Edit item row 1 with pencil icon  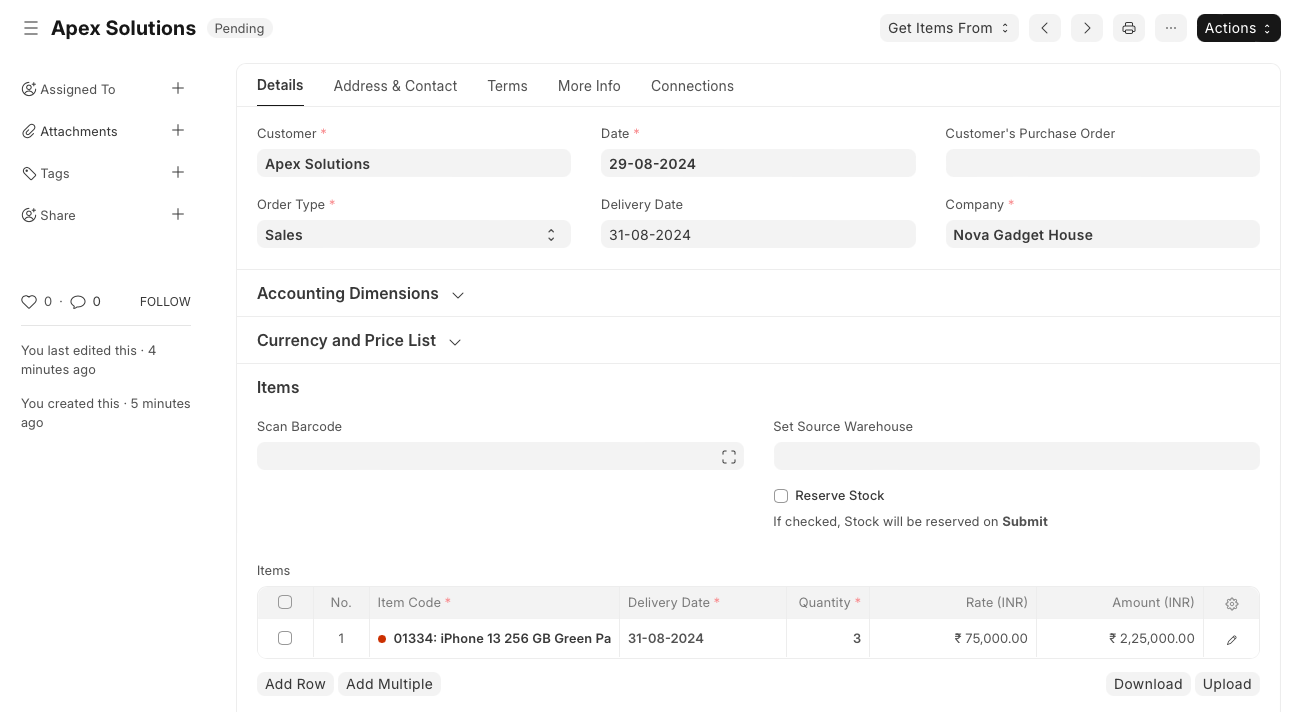1231,639
